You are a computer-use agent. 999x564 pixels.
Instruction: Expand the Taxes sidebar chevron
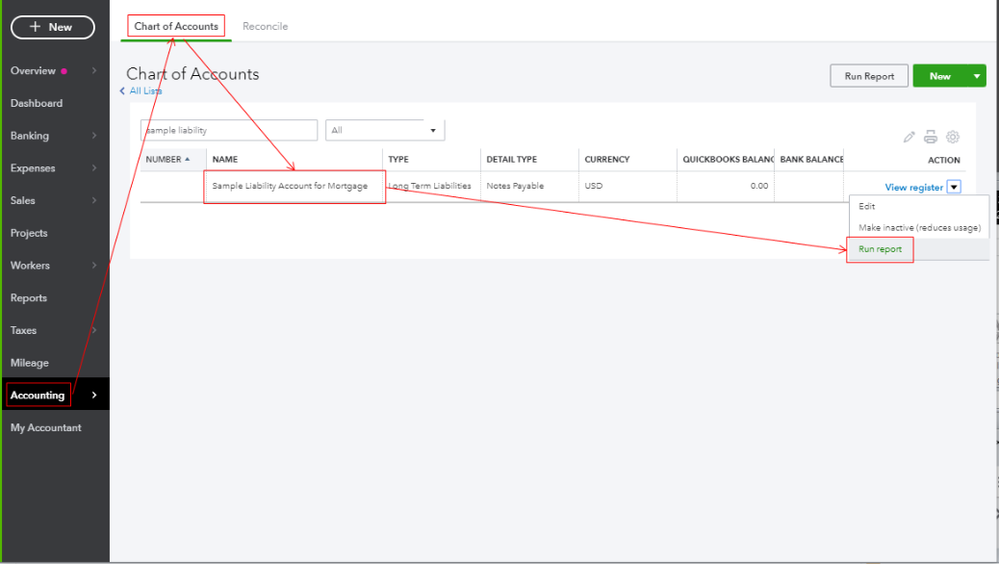click(94, 330)
